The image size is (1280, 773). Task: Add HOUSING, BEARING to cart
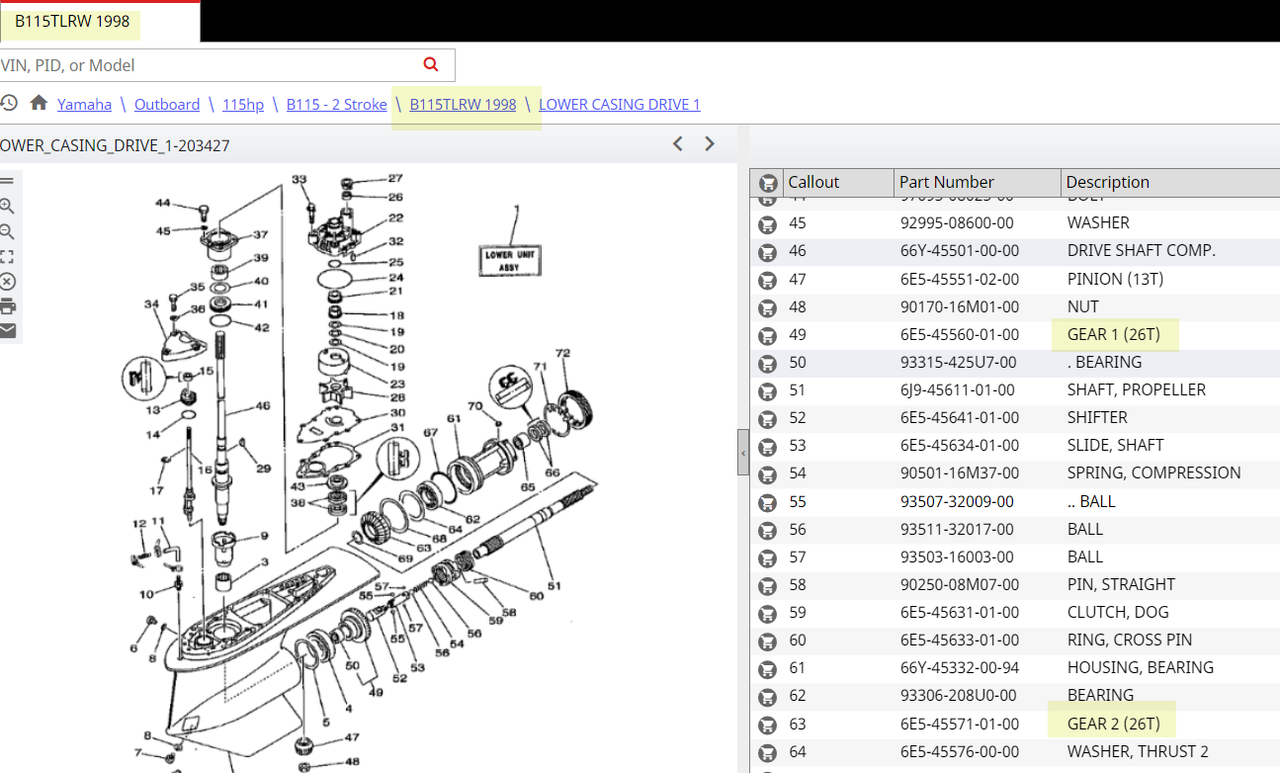(x=767, y=669)
